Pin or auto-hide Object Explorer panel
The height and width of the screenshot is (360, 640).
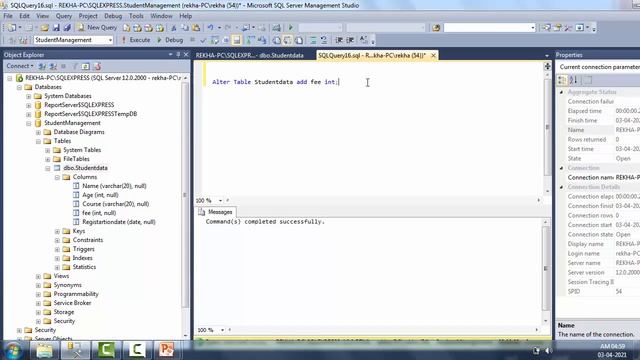178,54
